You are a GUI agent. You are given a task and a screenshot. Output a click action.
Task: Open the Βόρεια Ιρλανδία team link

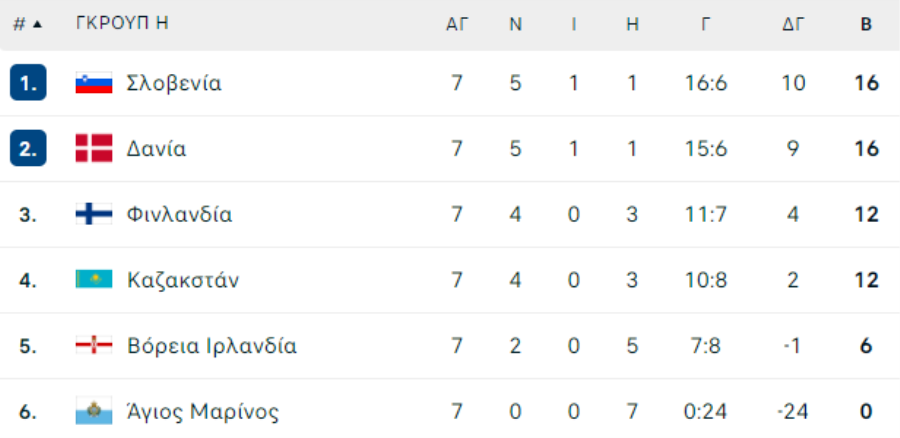click(212, 346)
